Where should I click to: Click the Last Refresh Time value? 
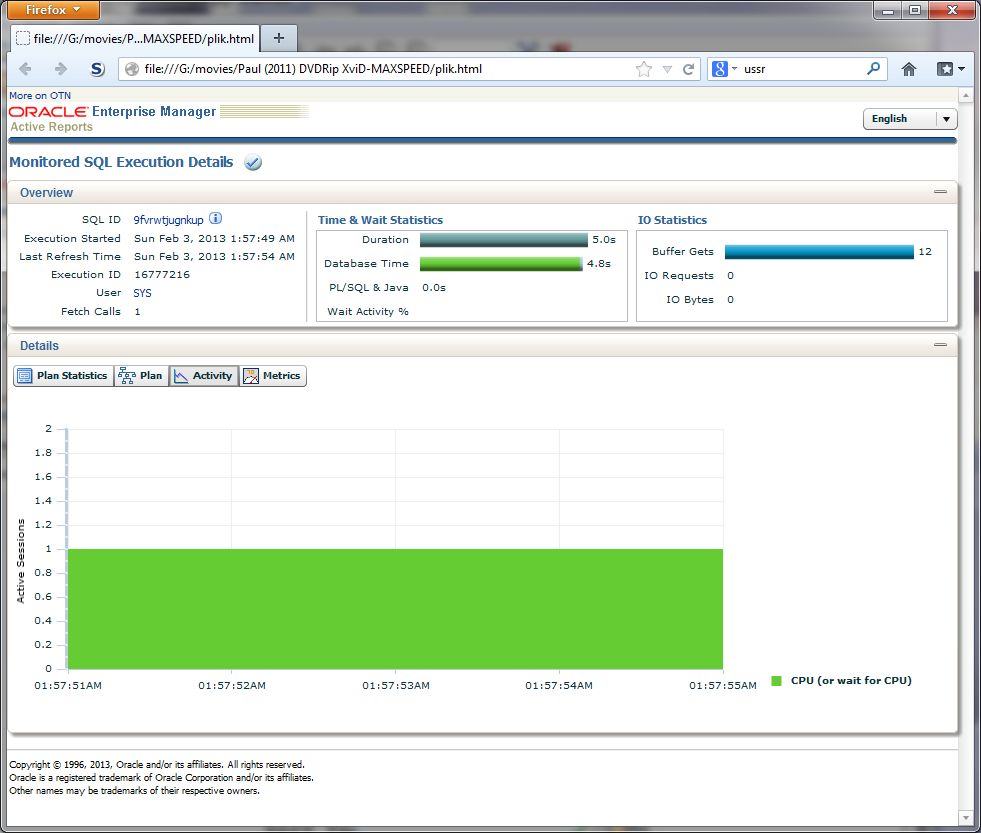point(214,257)
